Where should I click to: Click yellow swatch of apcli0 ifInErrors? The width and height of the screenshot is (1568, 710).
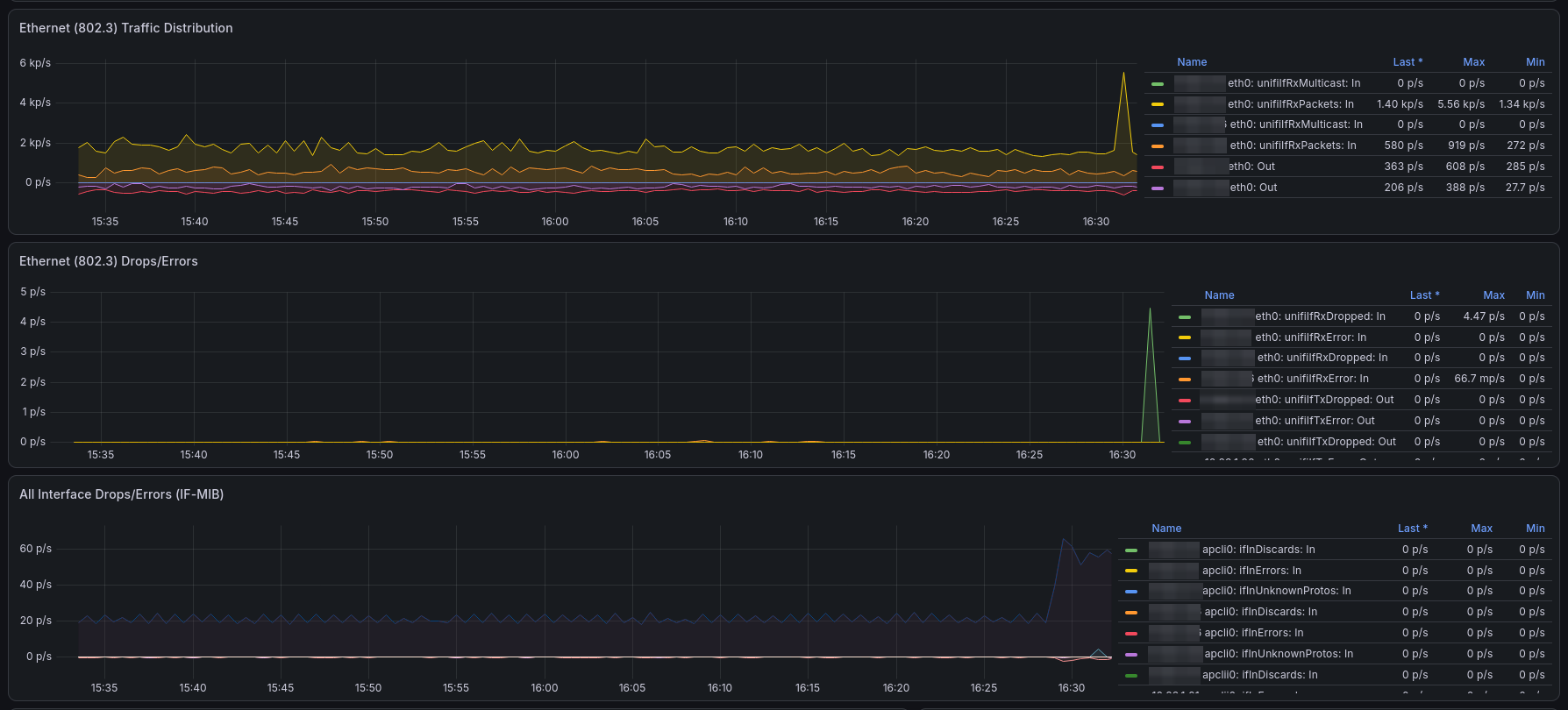1131,571
